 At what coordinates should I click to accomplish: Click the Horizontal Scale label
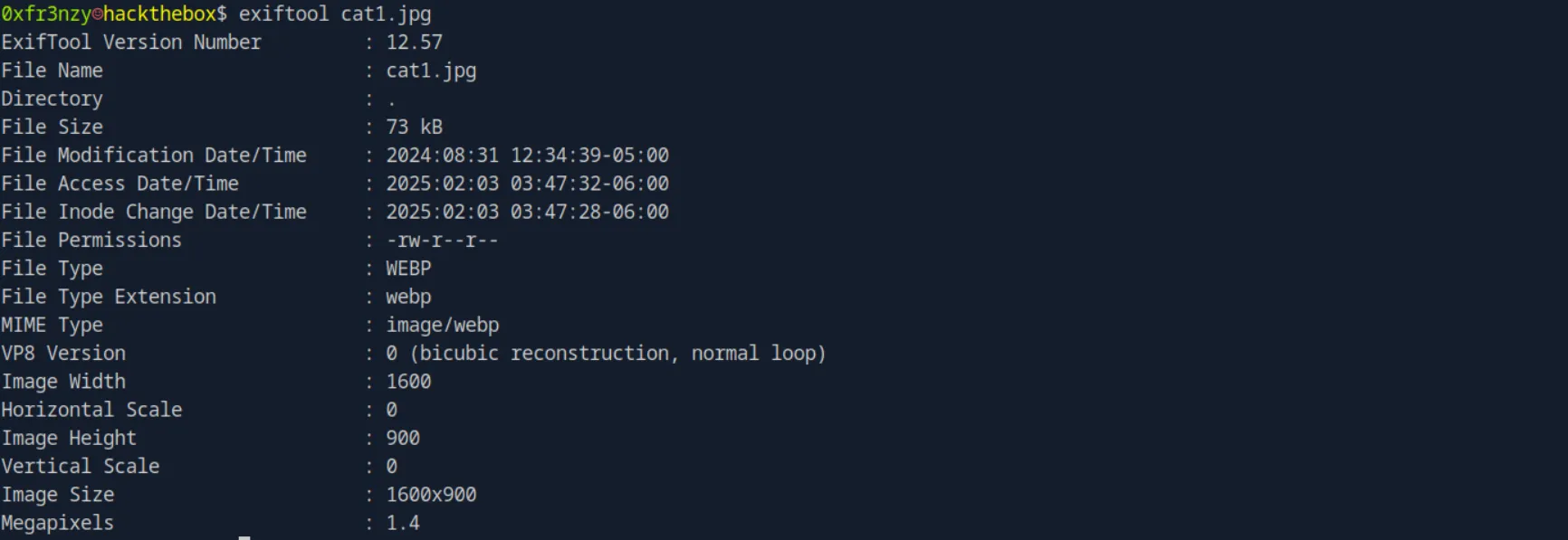click(x=91, y=410)
